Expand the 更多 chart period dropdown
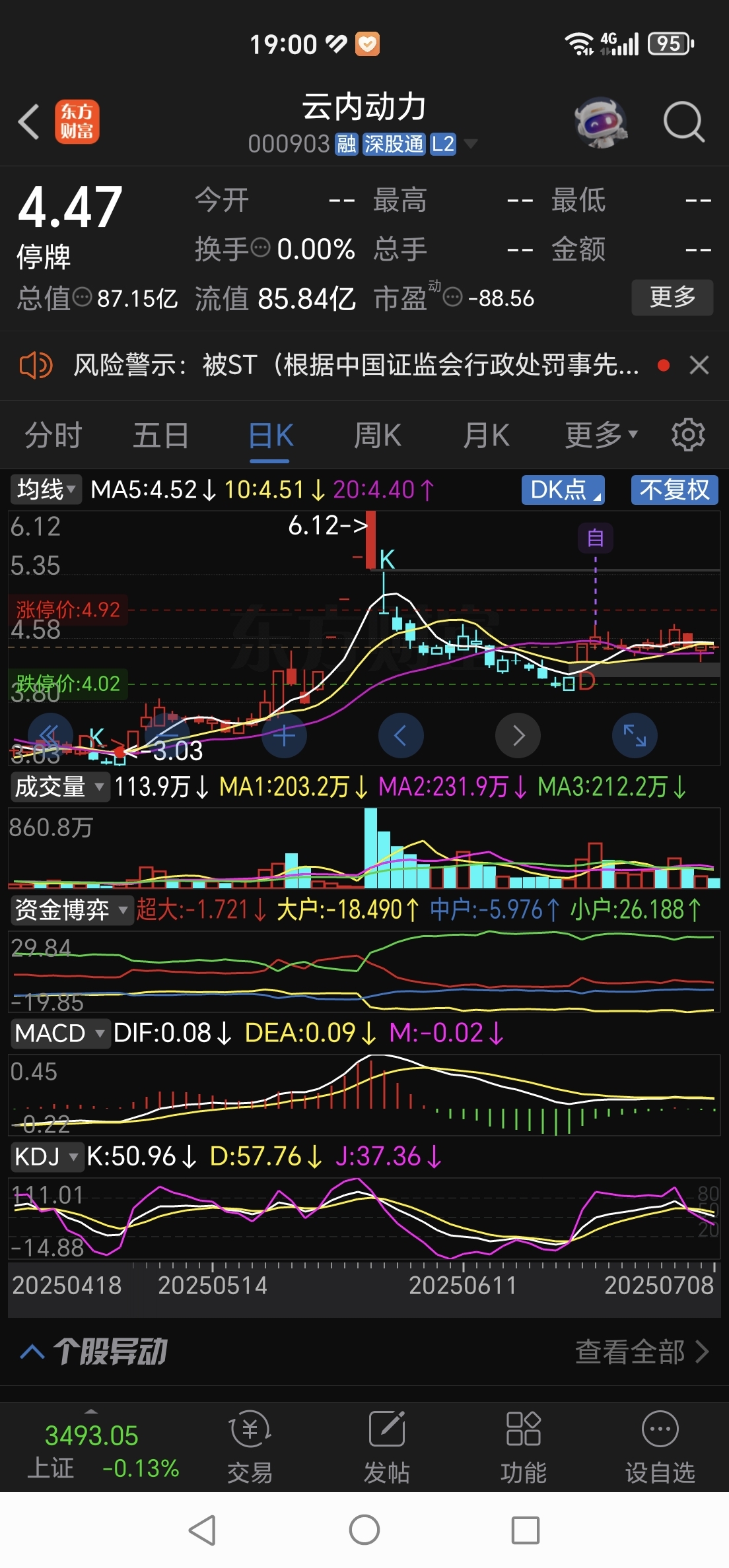 pos(601,436)
